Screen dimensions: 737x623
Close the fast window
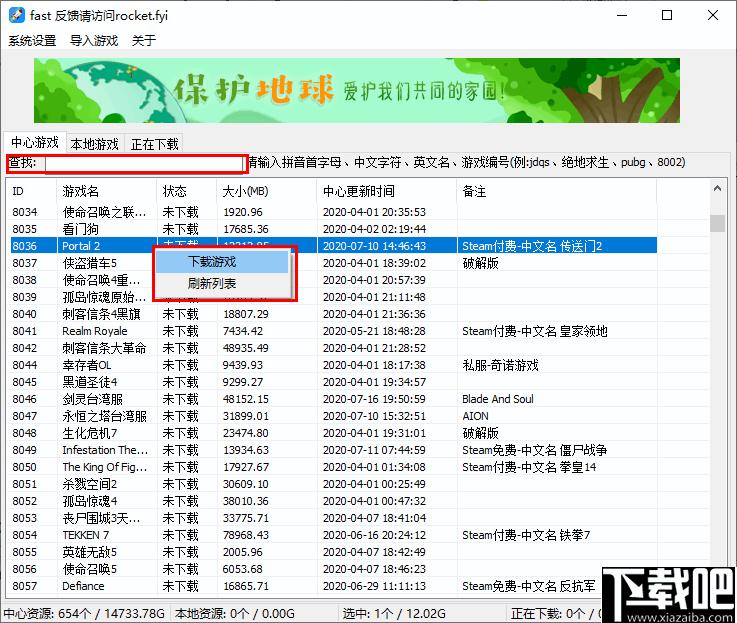coord(713,16)
